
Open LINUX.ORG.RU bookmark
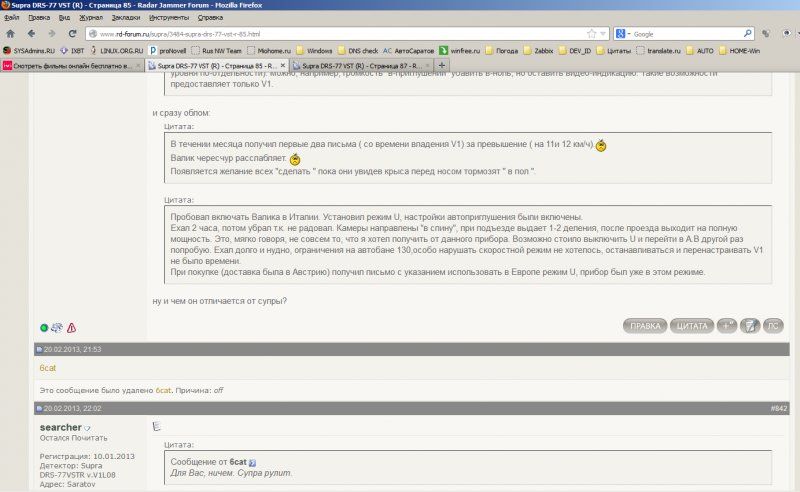(x=116, y=51)
